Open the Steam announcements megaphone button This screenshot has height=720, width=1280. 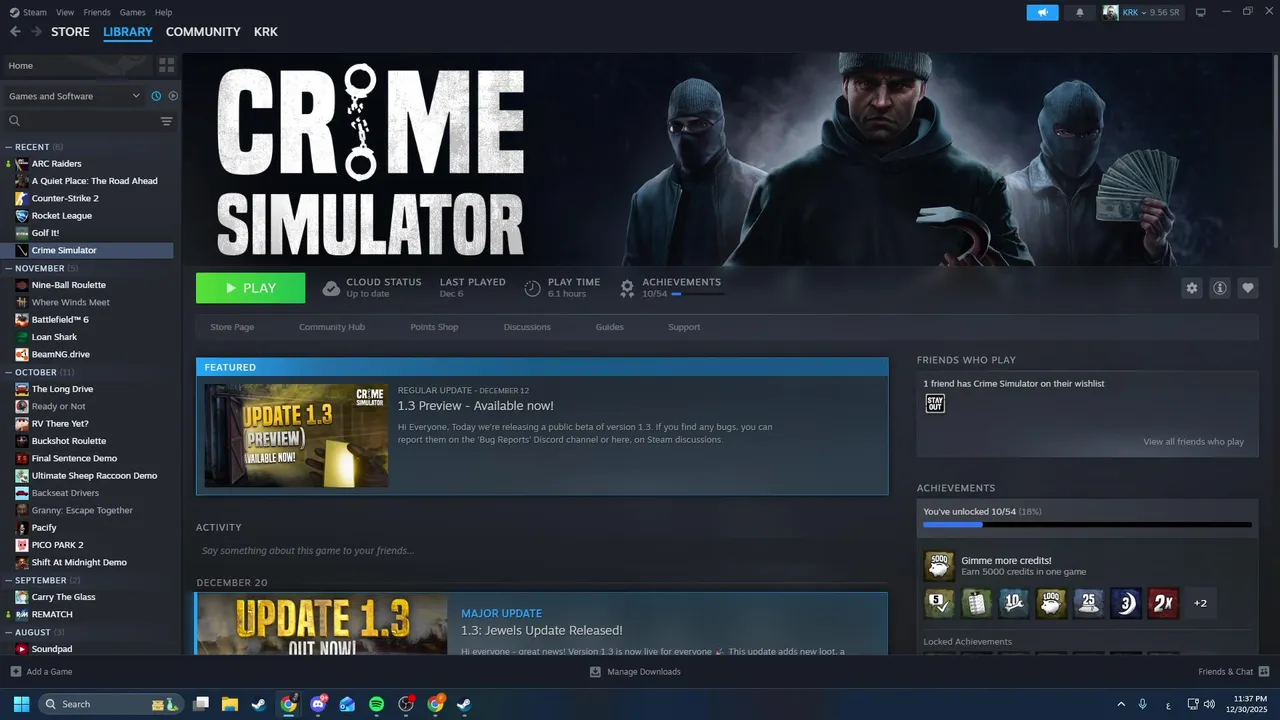(x=1042, y=12)
